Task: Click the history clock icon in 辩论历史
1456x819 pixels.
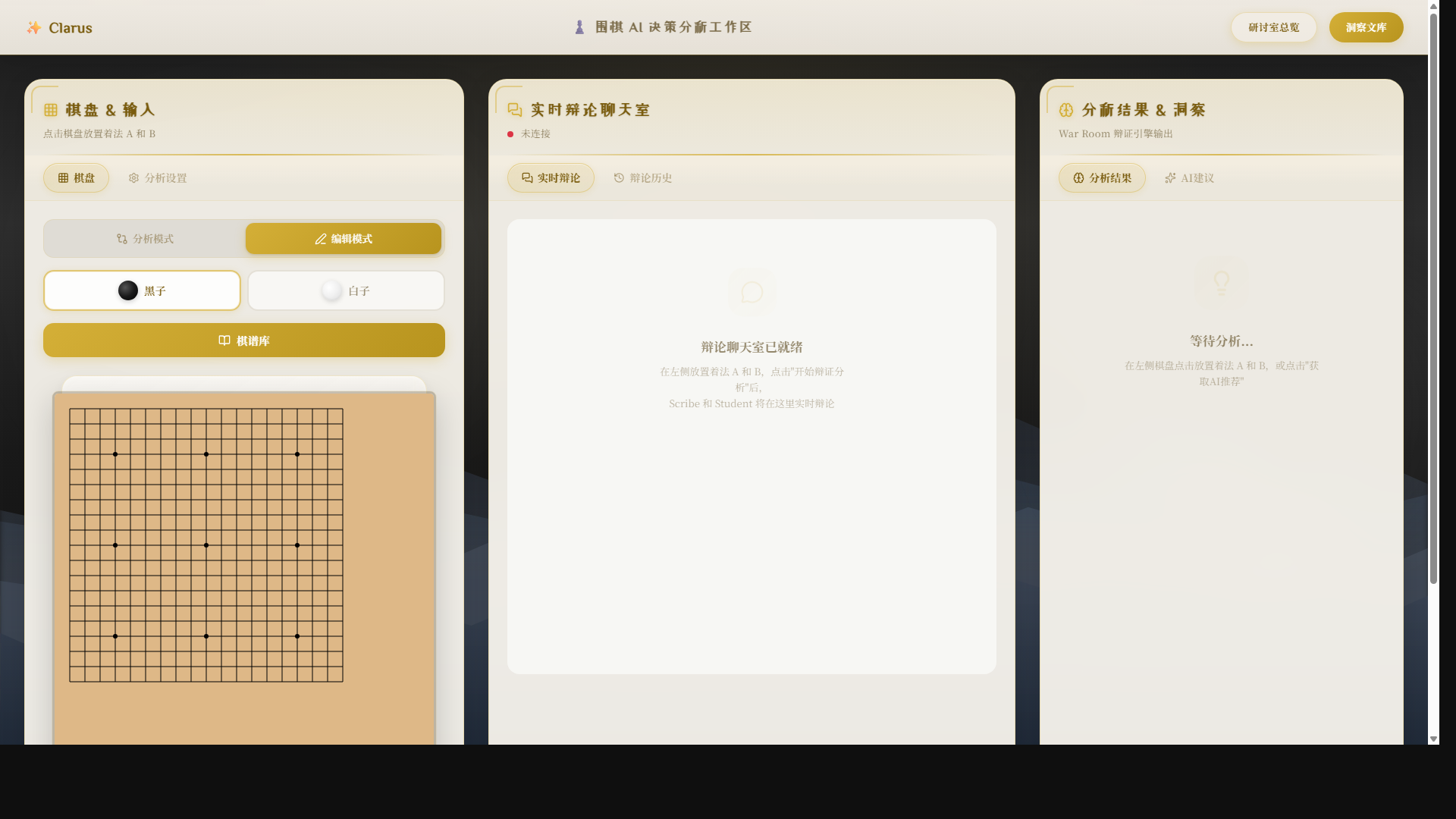Action: pyautogui.click(x=619, y=178)
